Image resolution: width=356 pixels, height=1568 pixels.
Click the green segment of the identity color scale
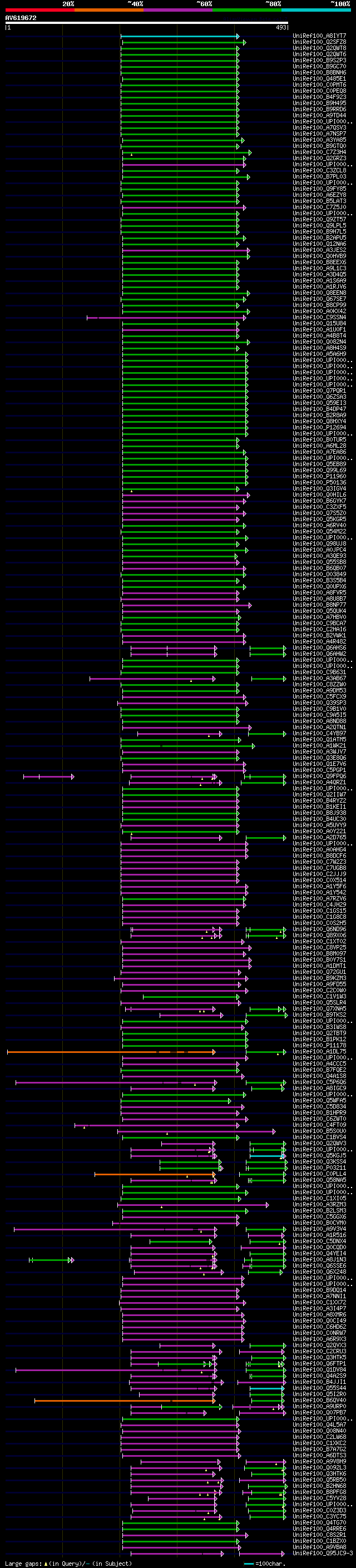(x=247, y=11)
